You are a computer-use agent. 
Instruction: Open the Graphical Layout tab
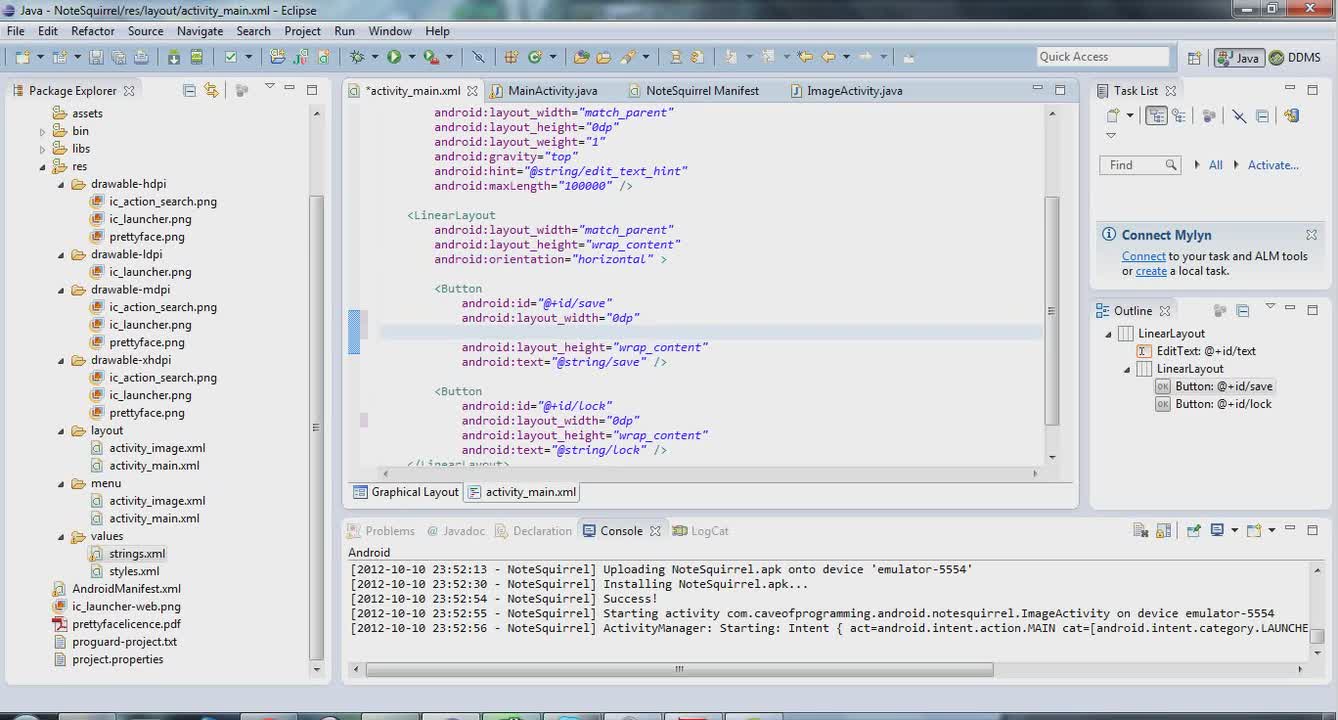point(405,492)
